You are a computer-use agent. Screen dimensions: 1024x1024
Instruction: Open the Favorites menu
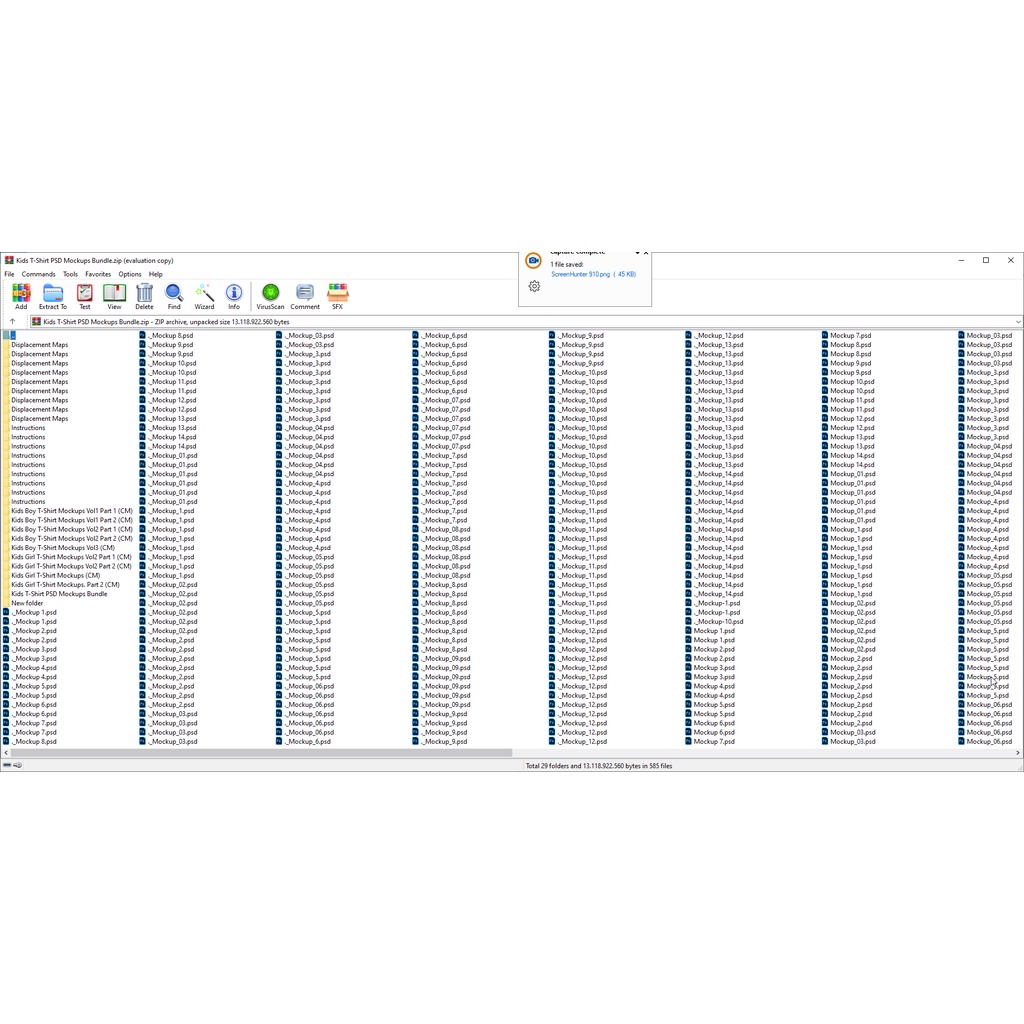click(98, 274)
